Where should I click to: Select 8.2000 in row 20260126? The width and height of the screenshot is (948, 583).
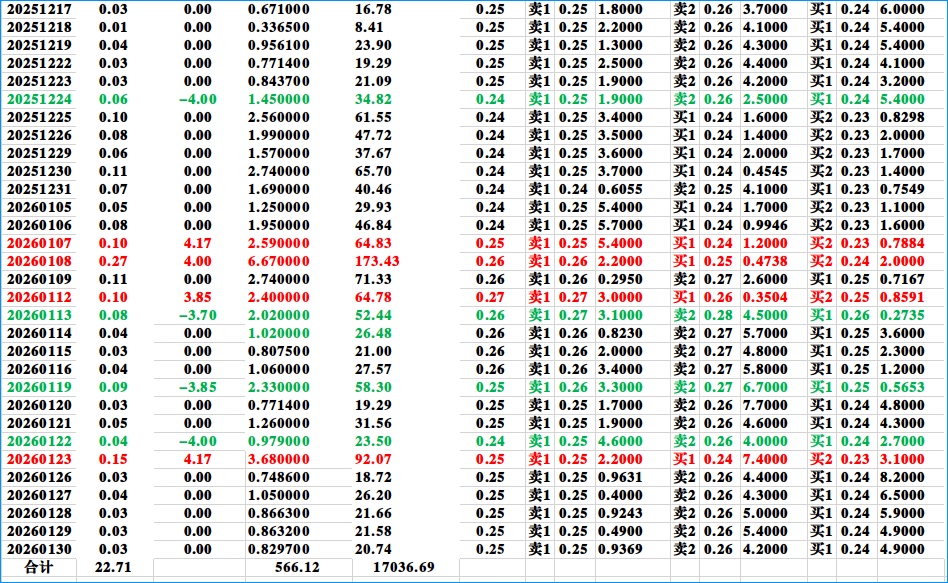[x=902, y=477]
